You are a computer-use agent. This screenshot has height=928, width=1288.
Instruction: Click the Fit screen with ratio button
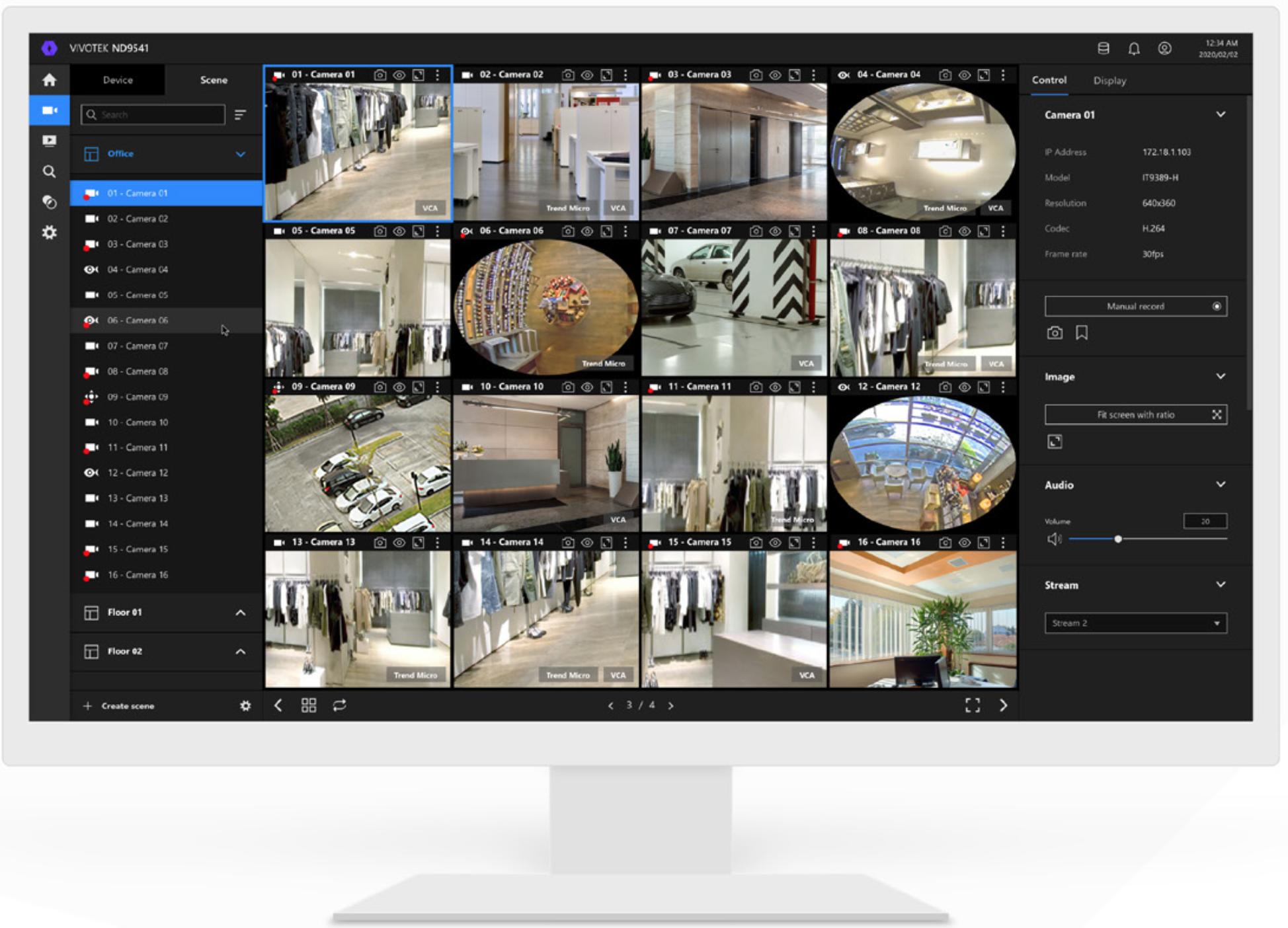pos(1135,414)
